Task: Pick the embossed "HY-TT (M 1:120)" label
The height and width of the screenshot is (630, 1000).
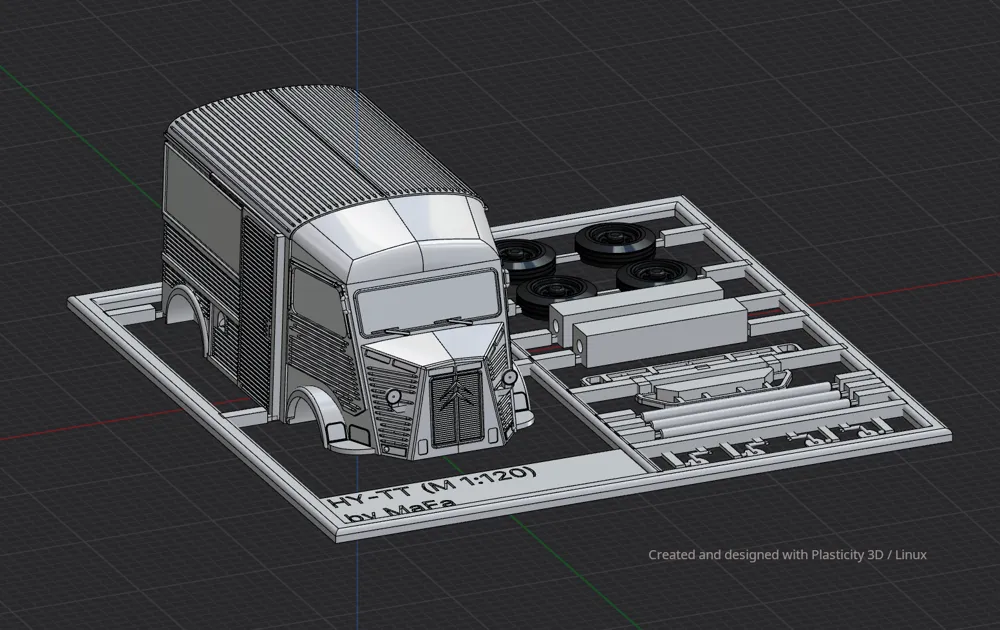Action: [432, 487]
